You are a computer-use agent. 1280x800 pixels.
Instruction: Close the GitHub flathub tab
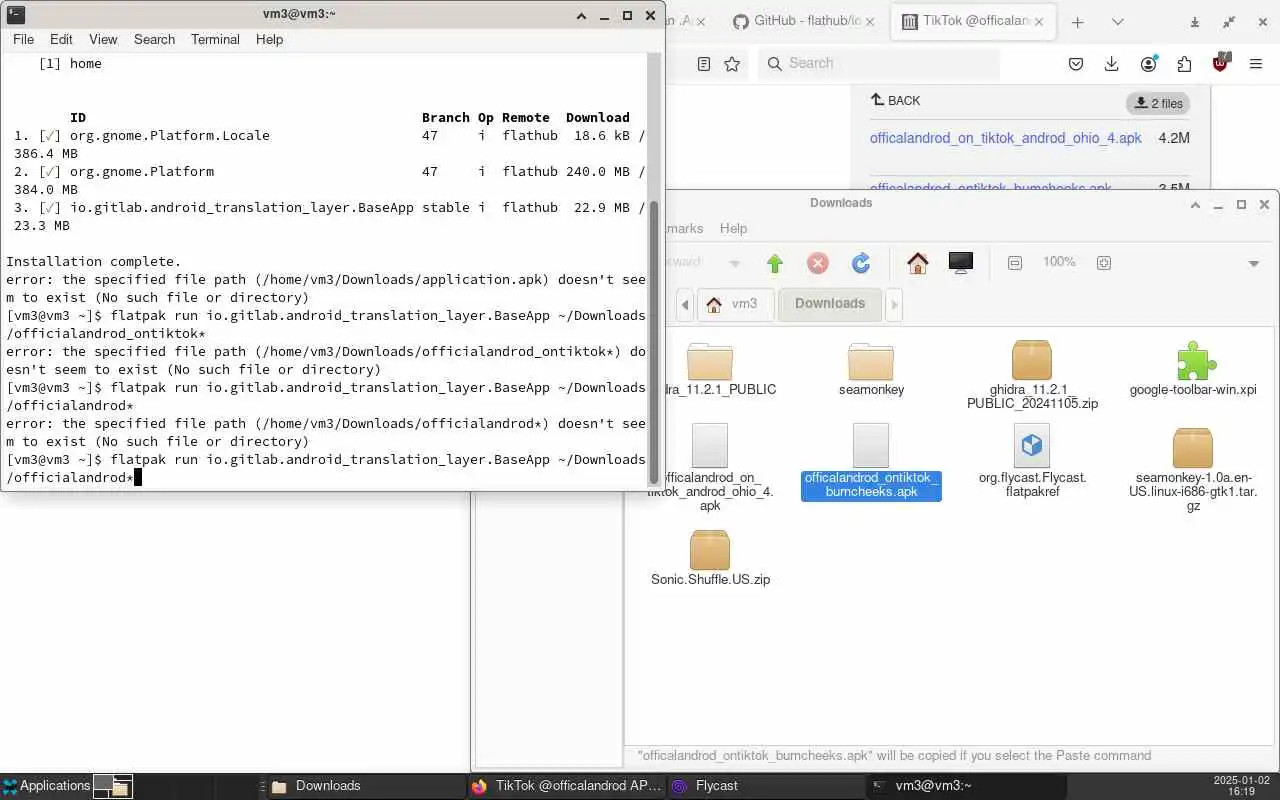tap(869, 21)
